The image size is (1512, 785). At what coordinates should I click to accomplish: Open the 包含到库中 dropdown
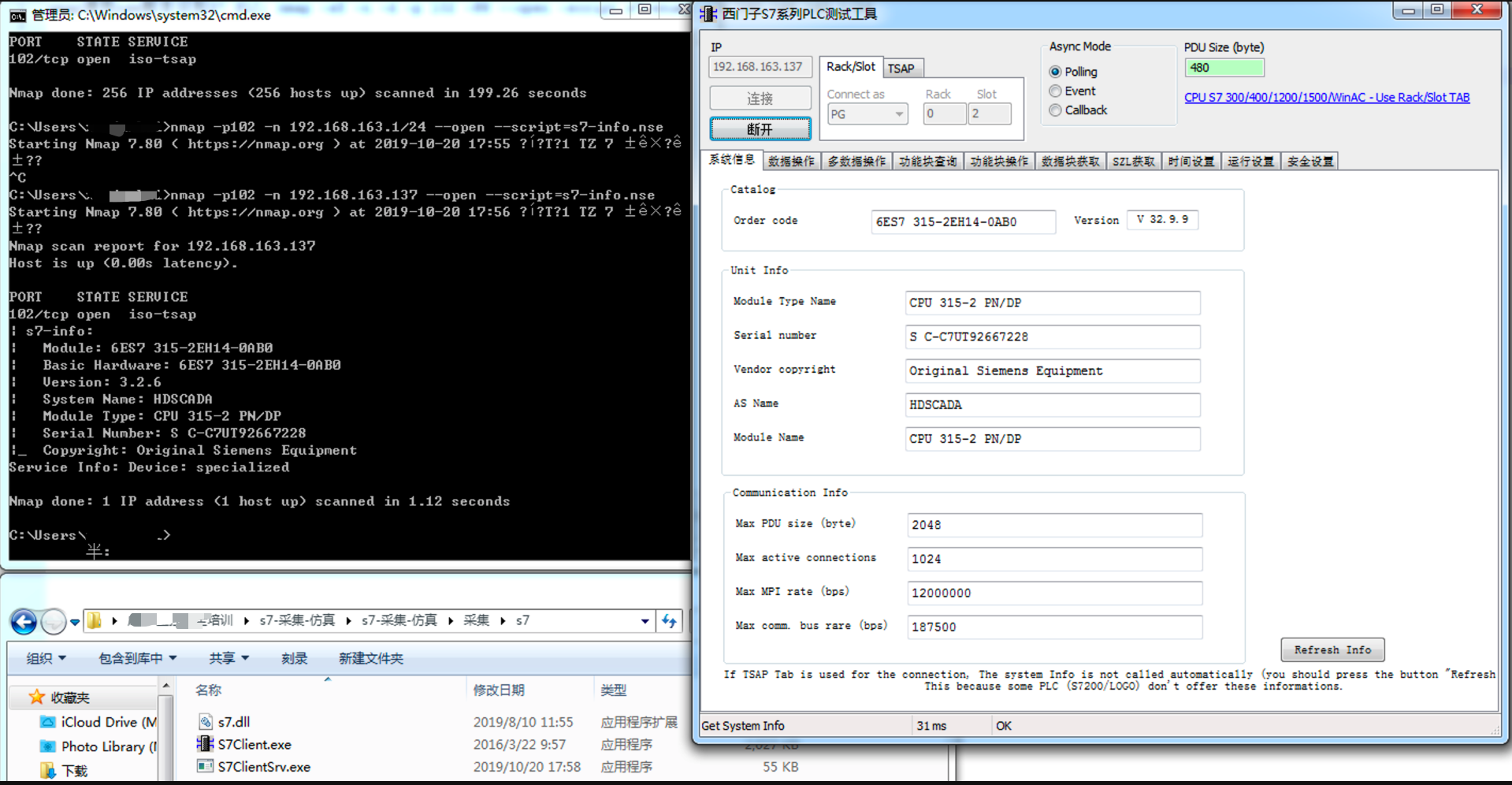137,658
